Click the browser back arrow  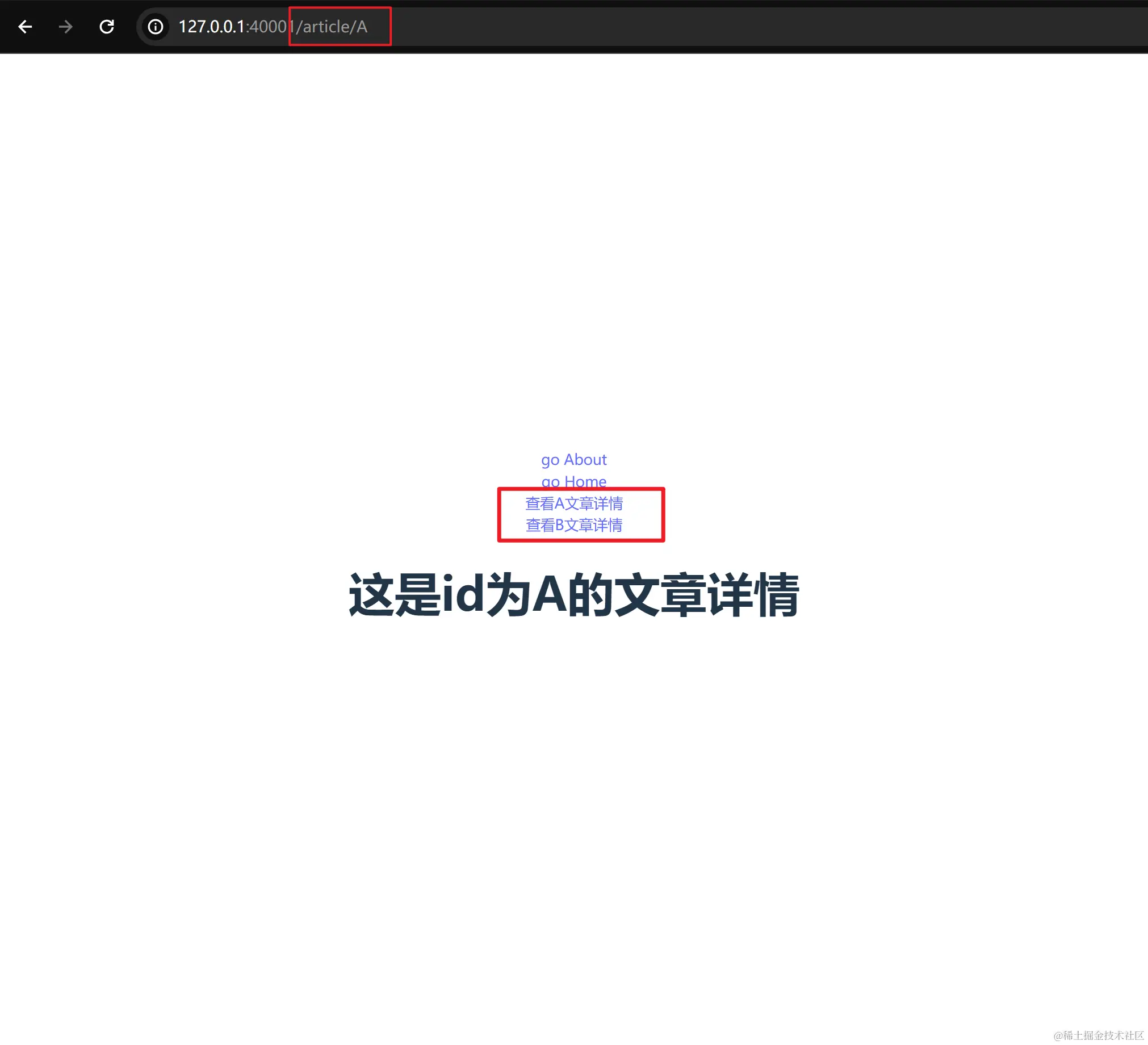click(25, 27)
